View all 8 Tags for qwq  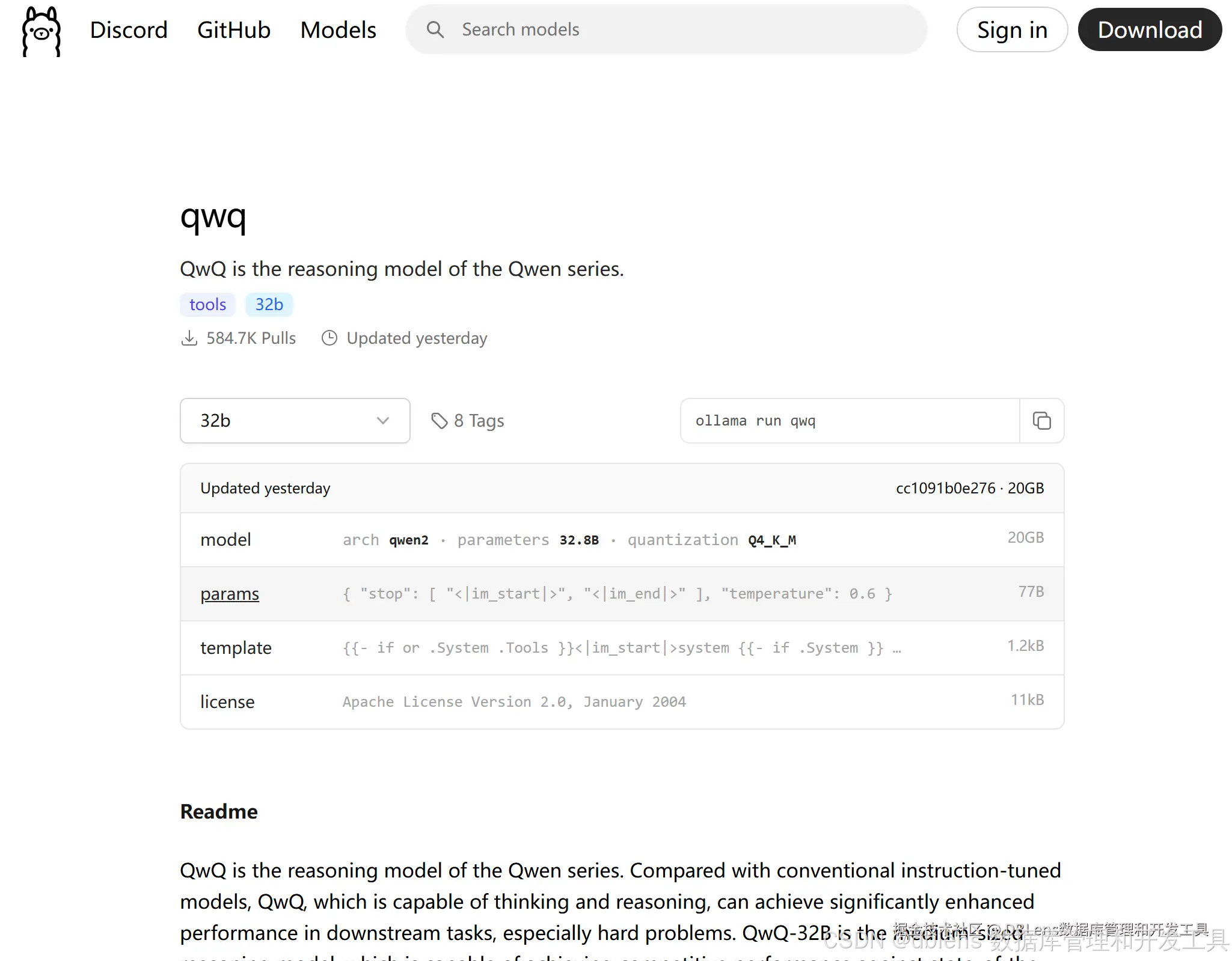click(x=479, y=420)
